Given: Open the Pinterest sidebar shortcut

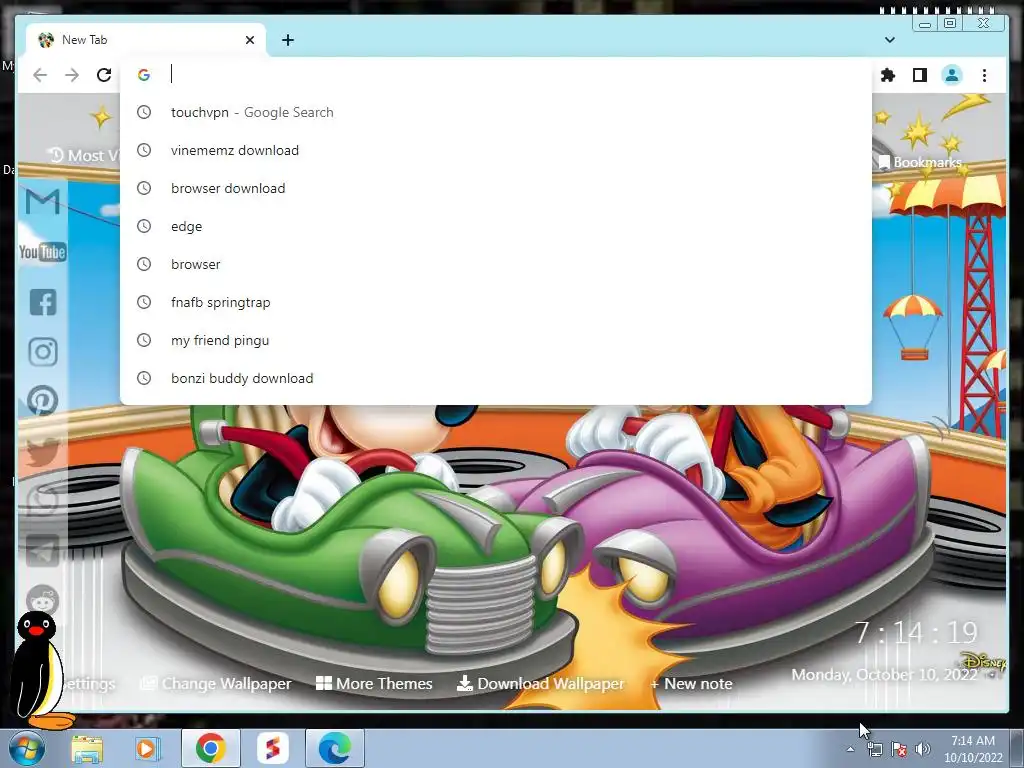Looking at the screenshot, I should pyautogui.click(x=42, y=401).
